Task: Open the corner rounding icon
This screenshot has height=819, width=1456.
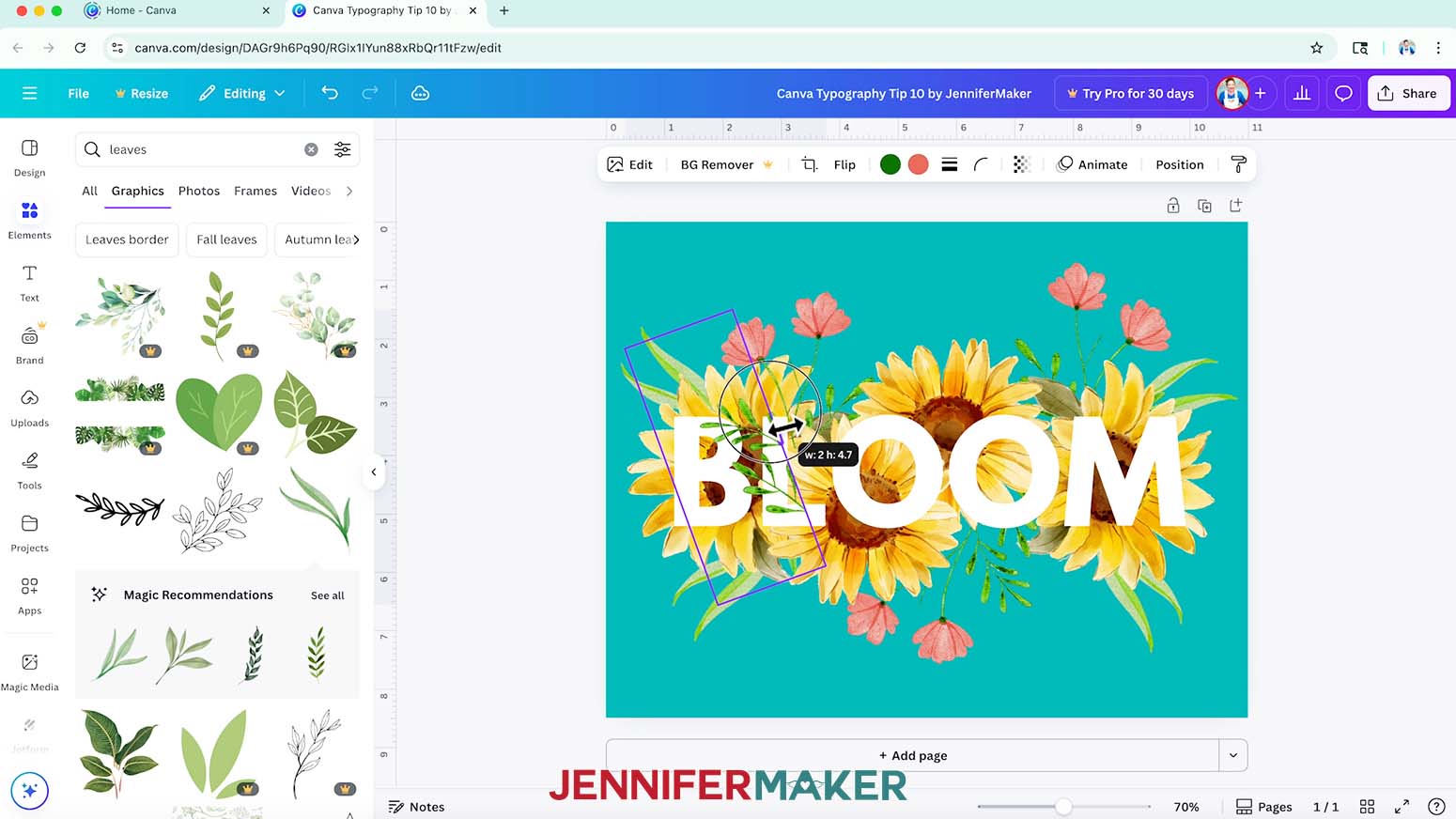Action: tap(981, 164)
